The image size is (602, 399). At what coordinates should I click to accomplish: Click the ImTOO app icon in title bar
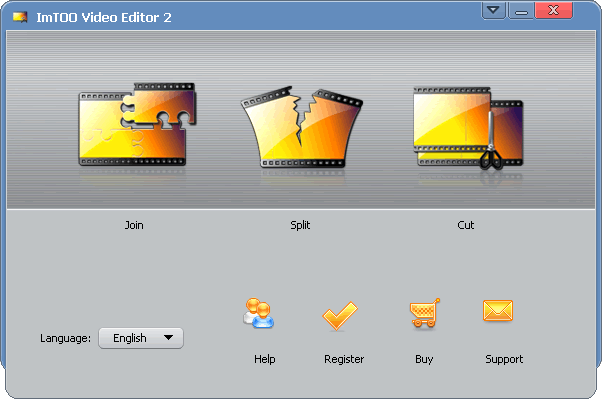20,17
